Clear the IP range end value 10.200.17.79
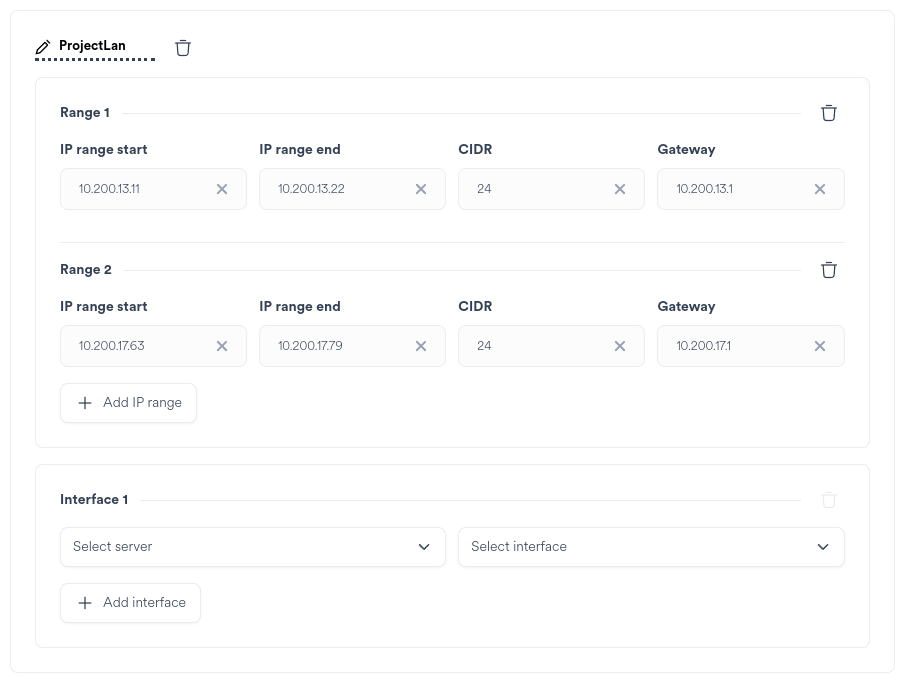This screenshot has height=684, width=906. pos(421,346)
